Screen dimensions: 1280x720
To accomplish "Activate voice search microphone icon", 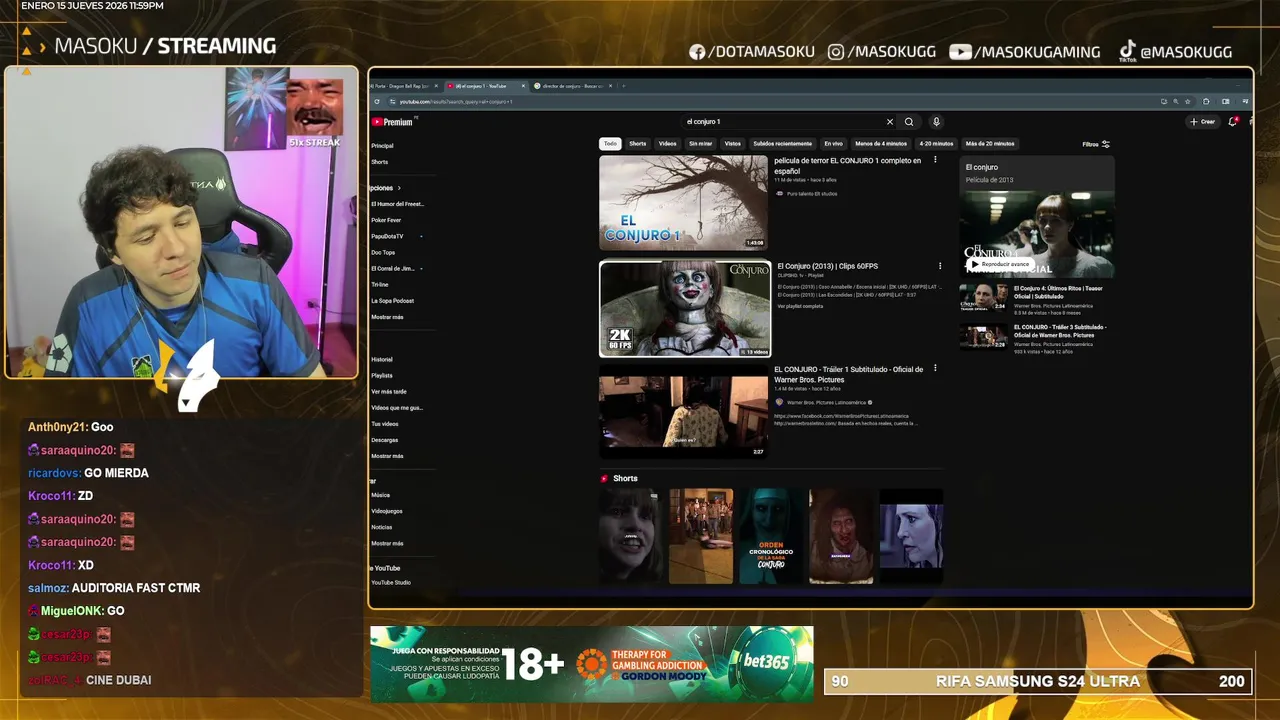I will [936, 122].
